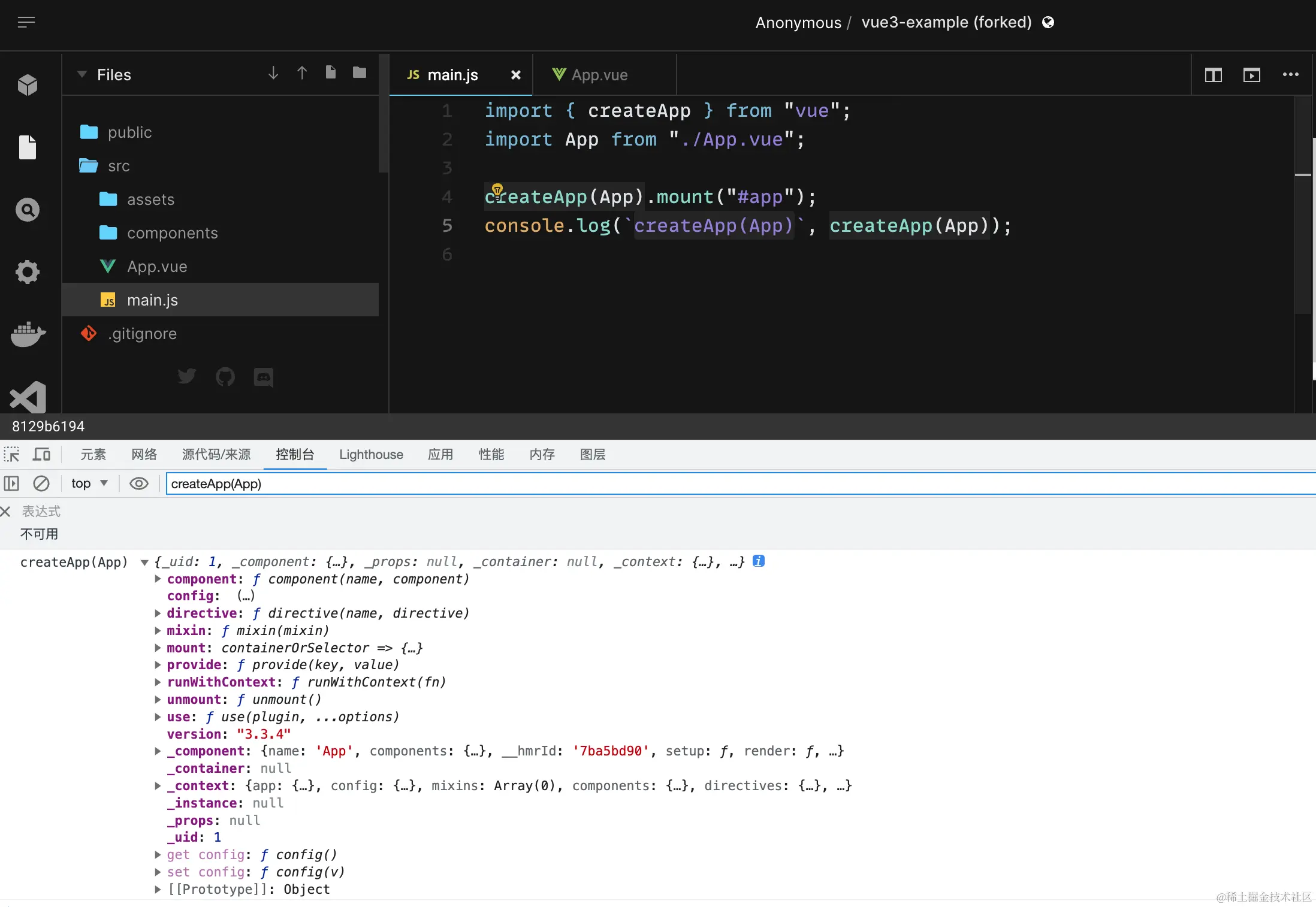Click the upload arrow in Files header
Viewport: 1316px width, 907px height.
302,73
